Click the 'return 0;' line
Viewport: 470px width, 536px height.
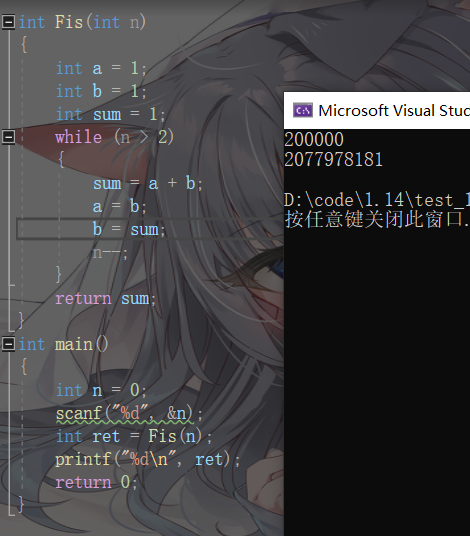(x=96, y=482)
